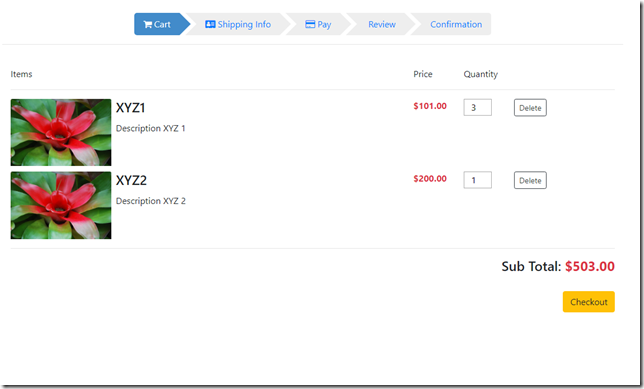This screenshot has width=644, height=389.
Task: Open the Confirmation step
Action: [456, 24]
